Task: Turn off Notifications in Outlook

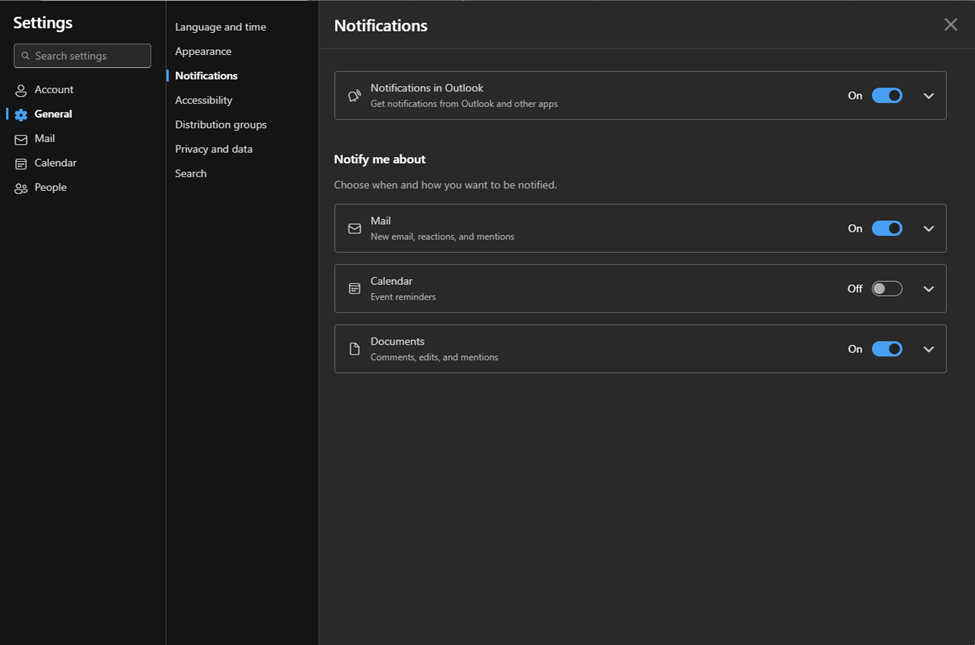Action: click(x=886, y=95)
